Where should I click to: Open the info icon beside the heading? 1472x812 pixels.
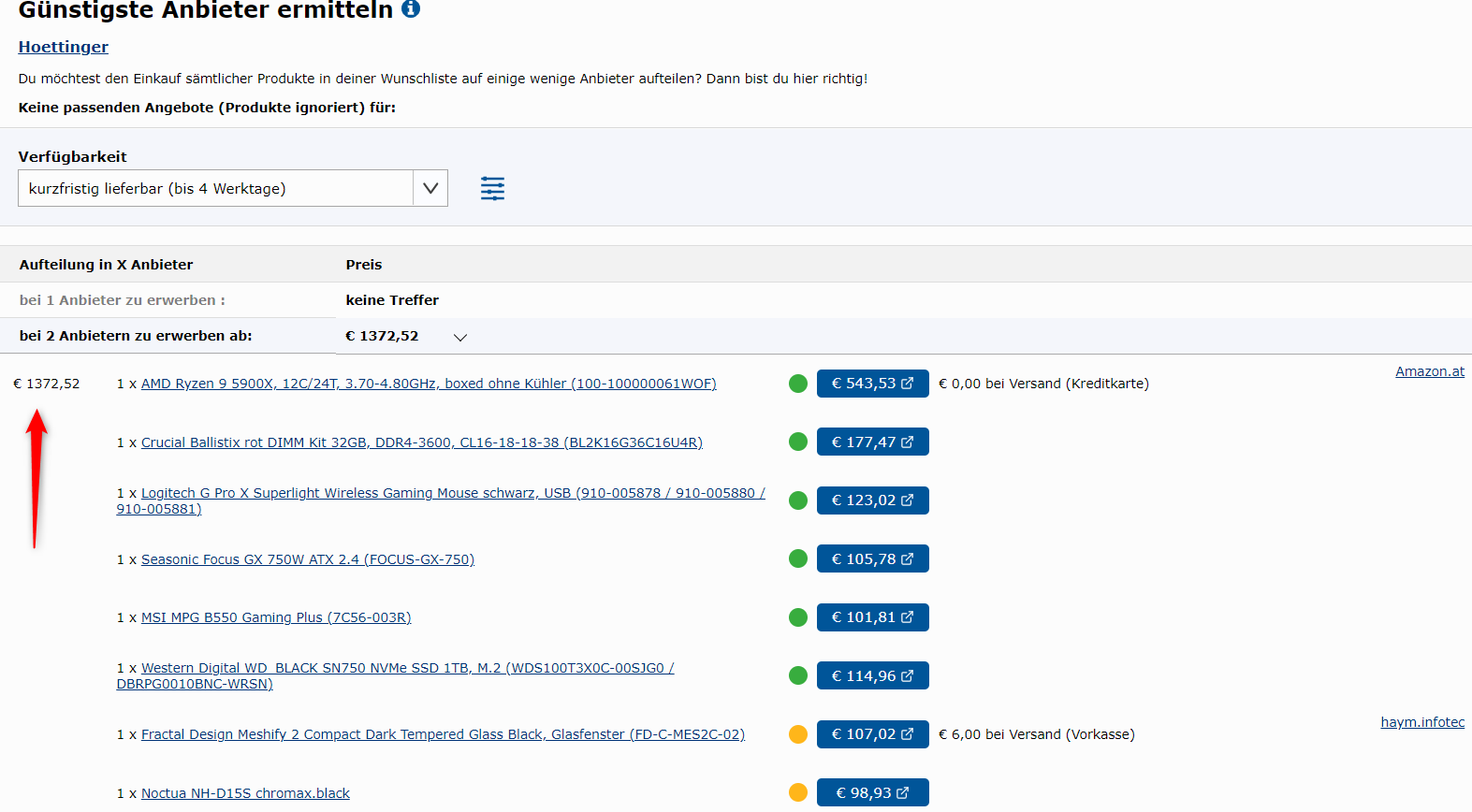(x=411, y=8)
